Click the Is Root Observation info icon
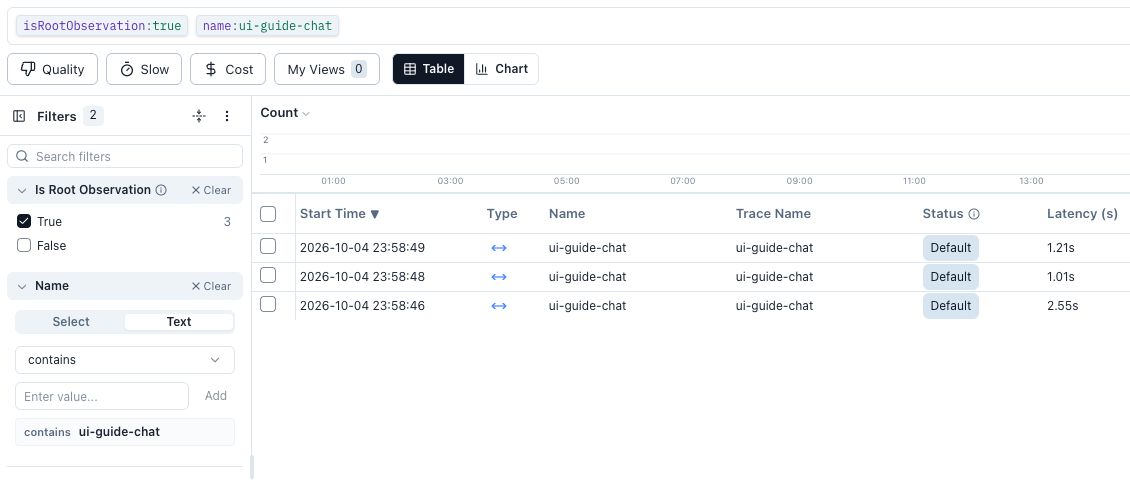1130x480 pixels. [161, 190]
